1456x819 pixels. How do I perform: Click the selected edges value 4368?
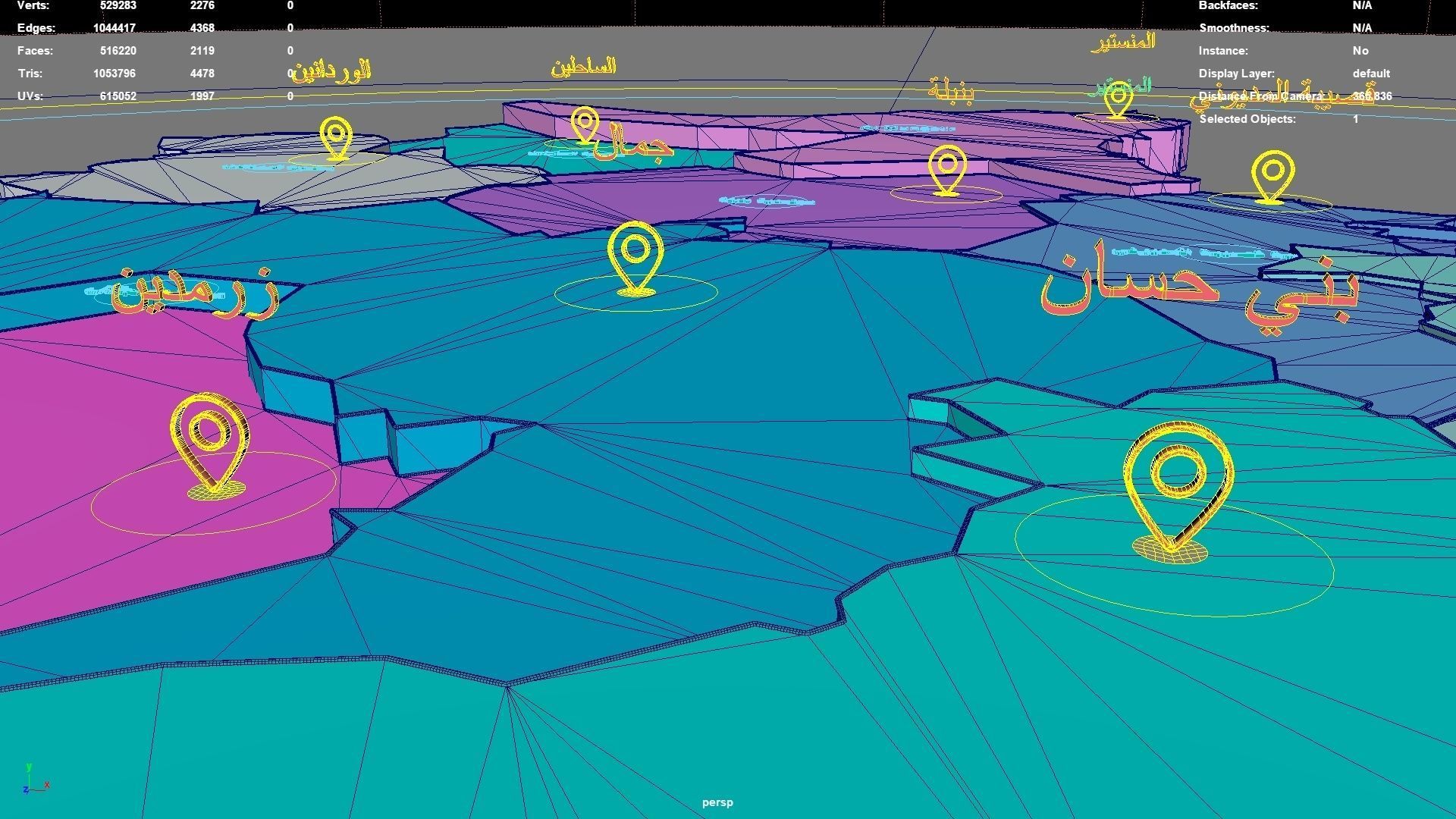(x=202, y=28)
